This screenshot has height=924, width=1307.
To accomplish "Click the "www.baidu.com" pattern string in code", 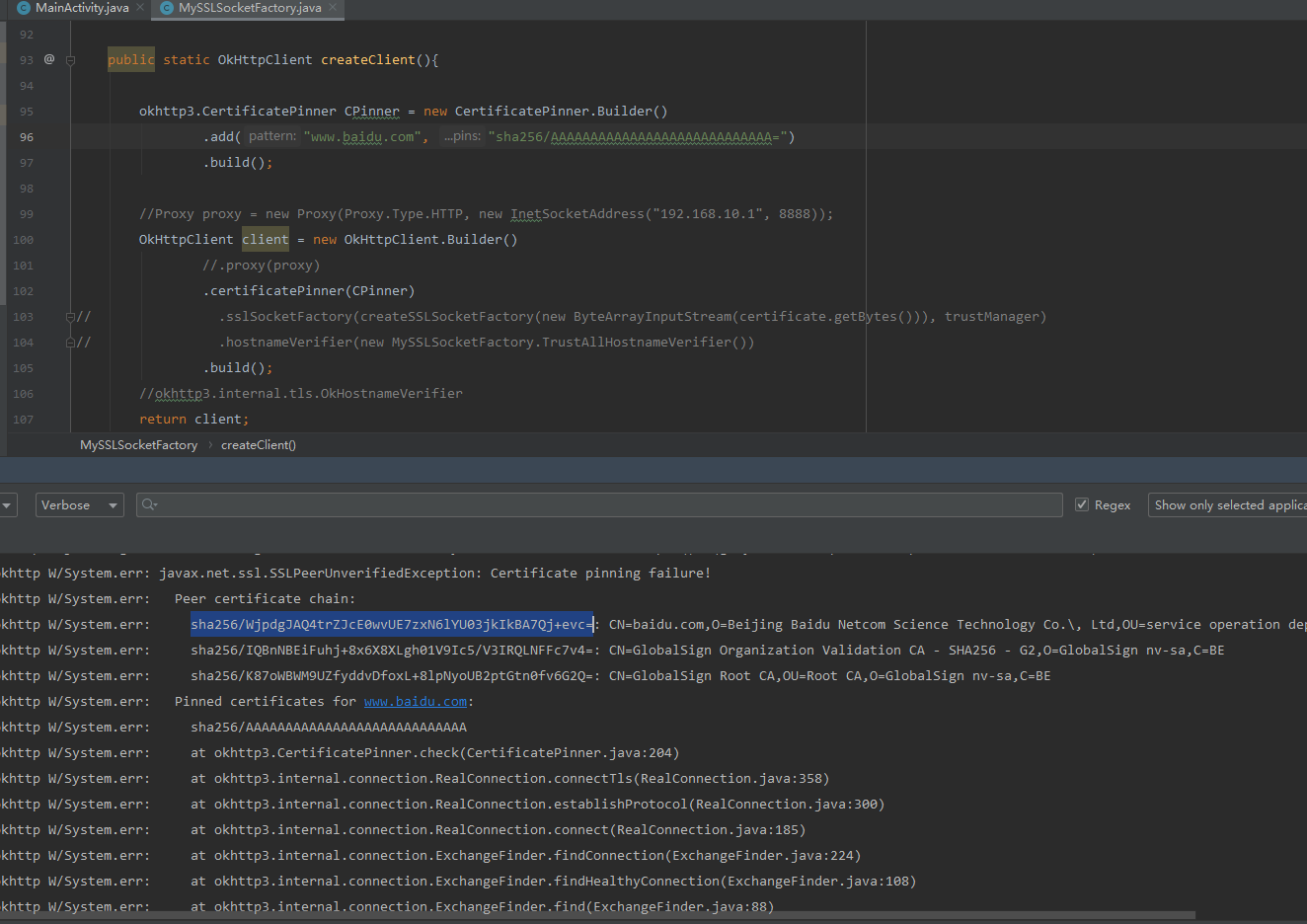I will coord(362,137).
